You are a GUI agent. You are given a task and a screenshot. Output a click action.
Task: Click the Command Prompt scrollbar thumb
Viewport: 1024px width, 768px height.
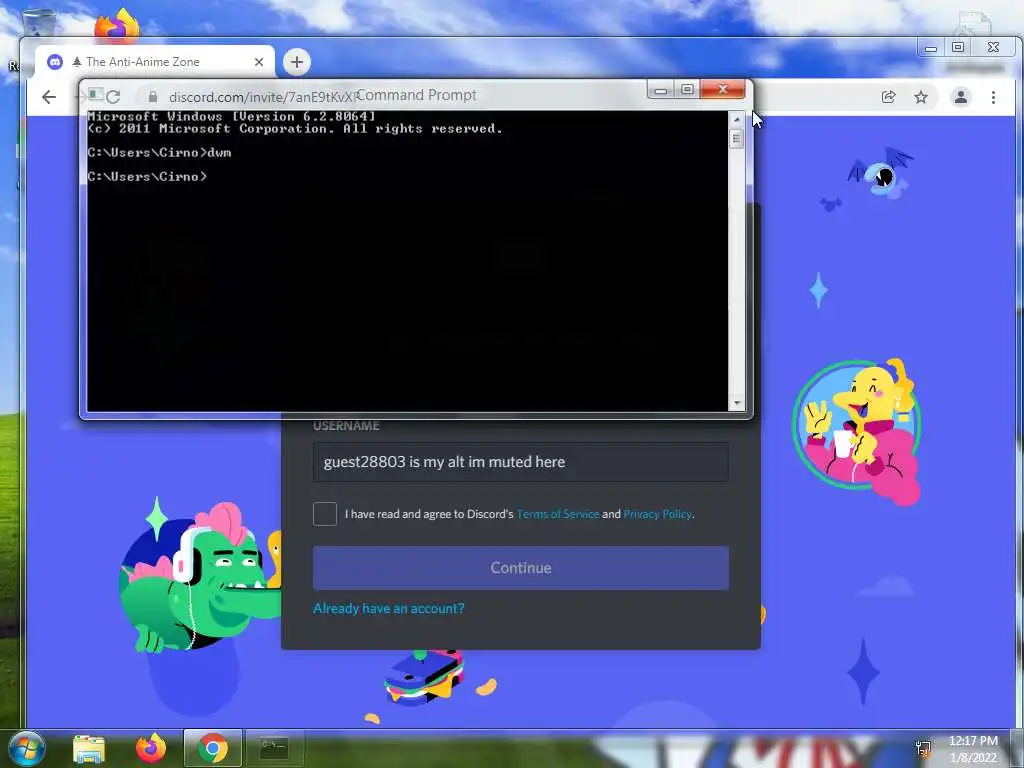(x=737, y=138)
